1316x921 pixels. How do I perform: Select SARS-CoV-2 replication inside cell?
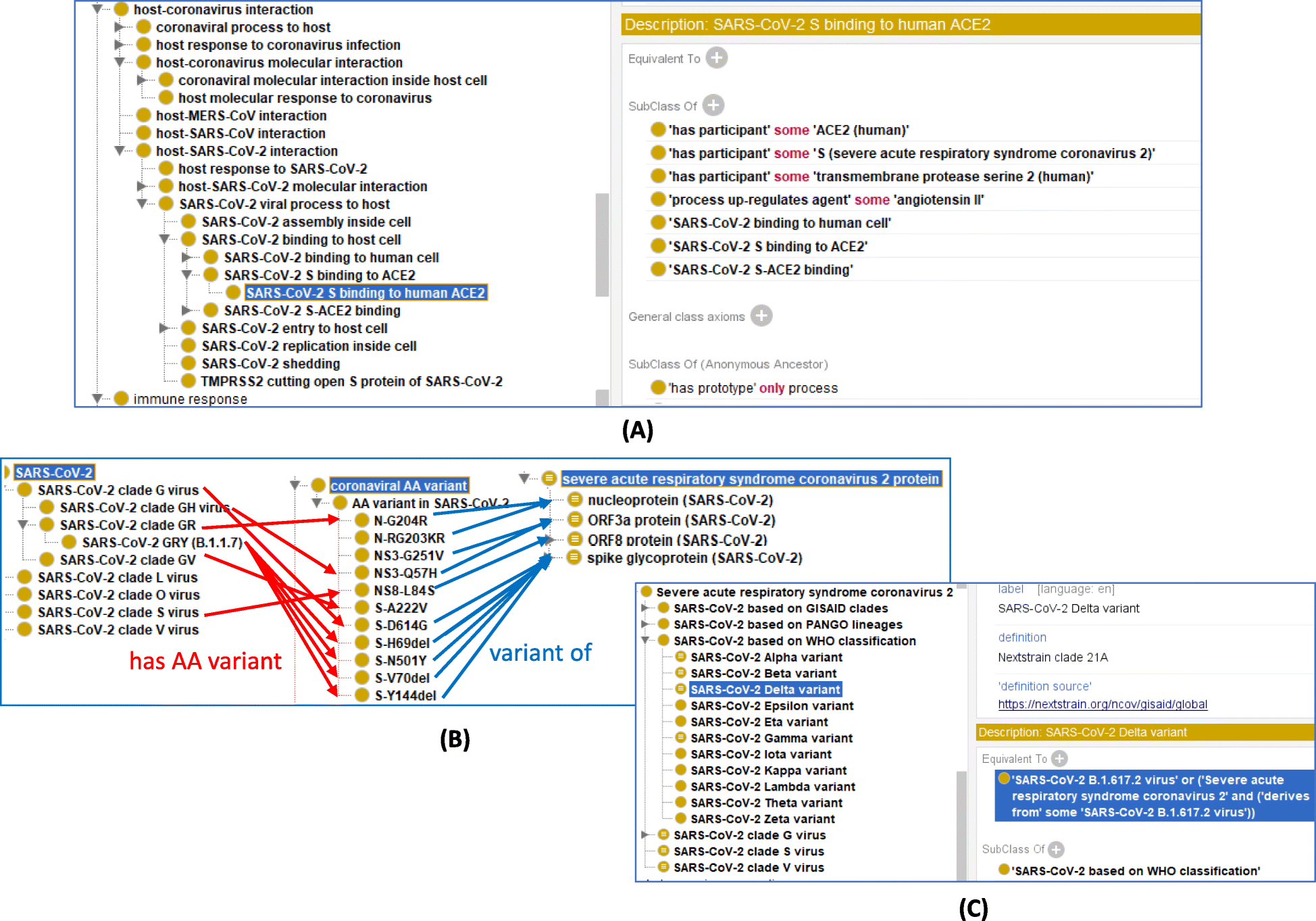pyautogui.click(x=309, y=346)
